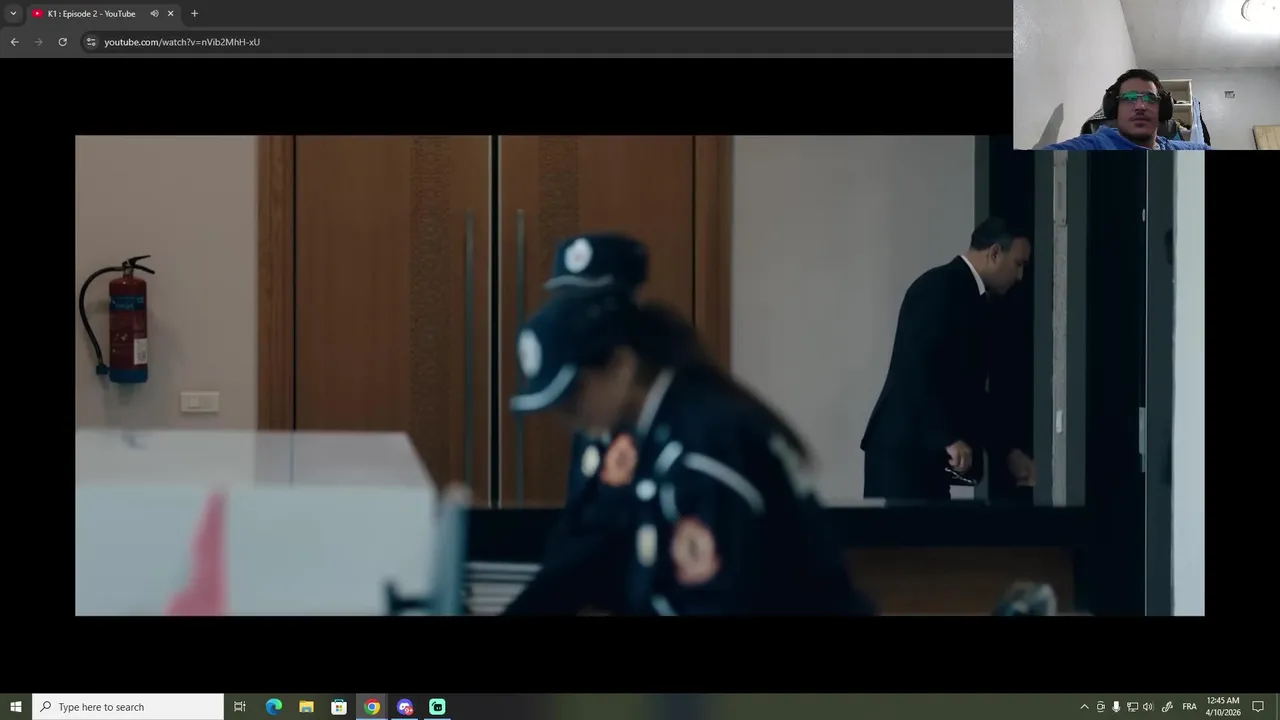1280x720 pixels.
Task: Open File Explorer from the taskbar
Action: (306, 707)
